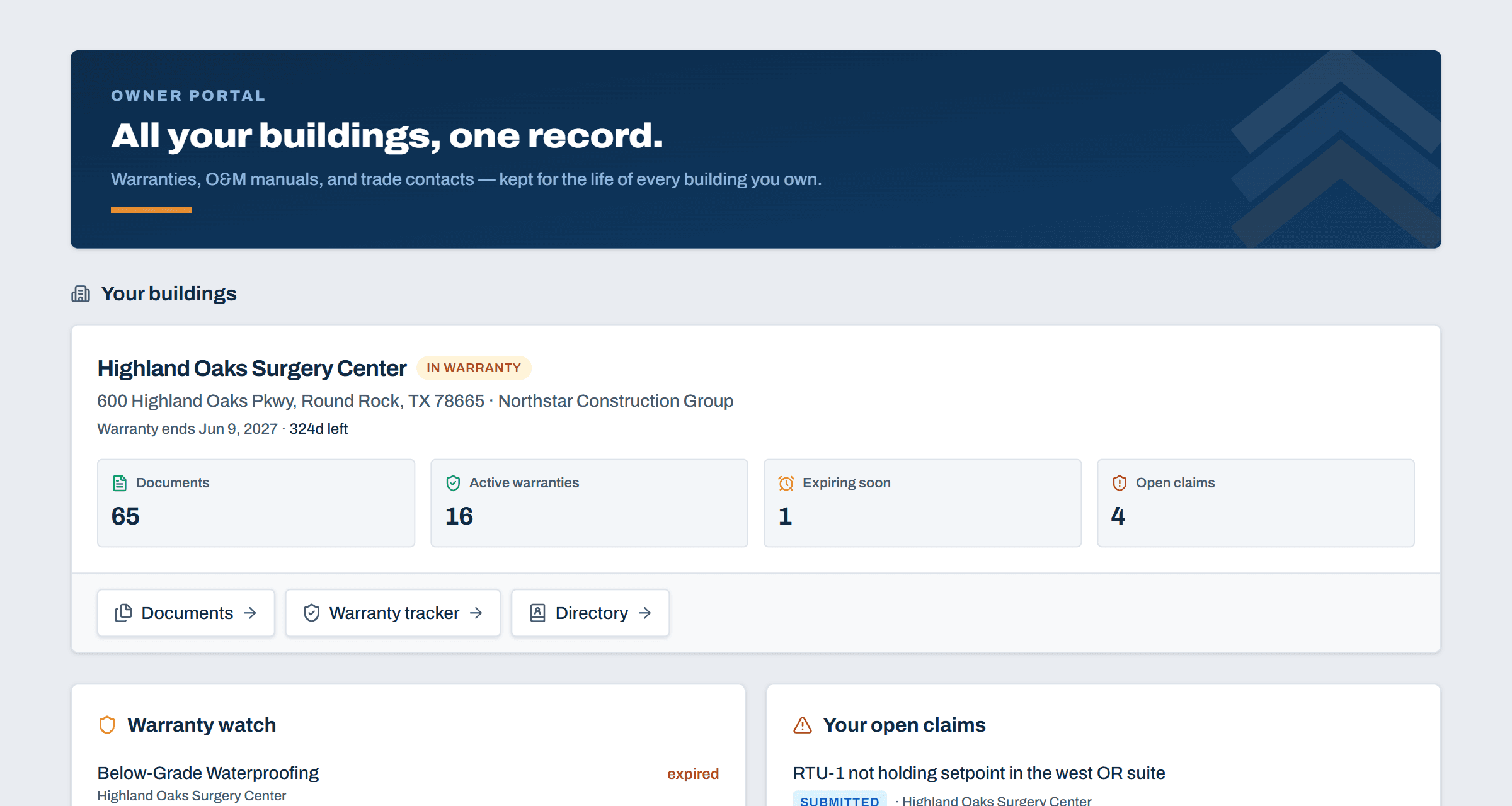
Task: Open the Below-Grade Waterproofing warranty item
Action: coord(208,773)
